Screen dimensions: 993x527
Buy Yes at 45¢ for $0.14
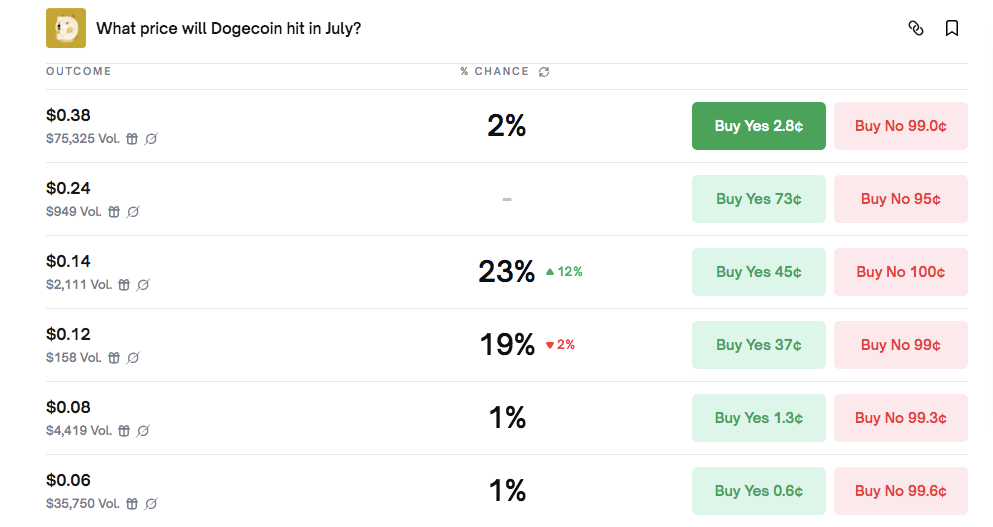[x=759, y=272]
